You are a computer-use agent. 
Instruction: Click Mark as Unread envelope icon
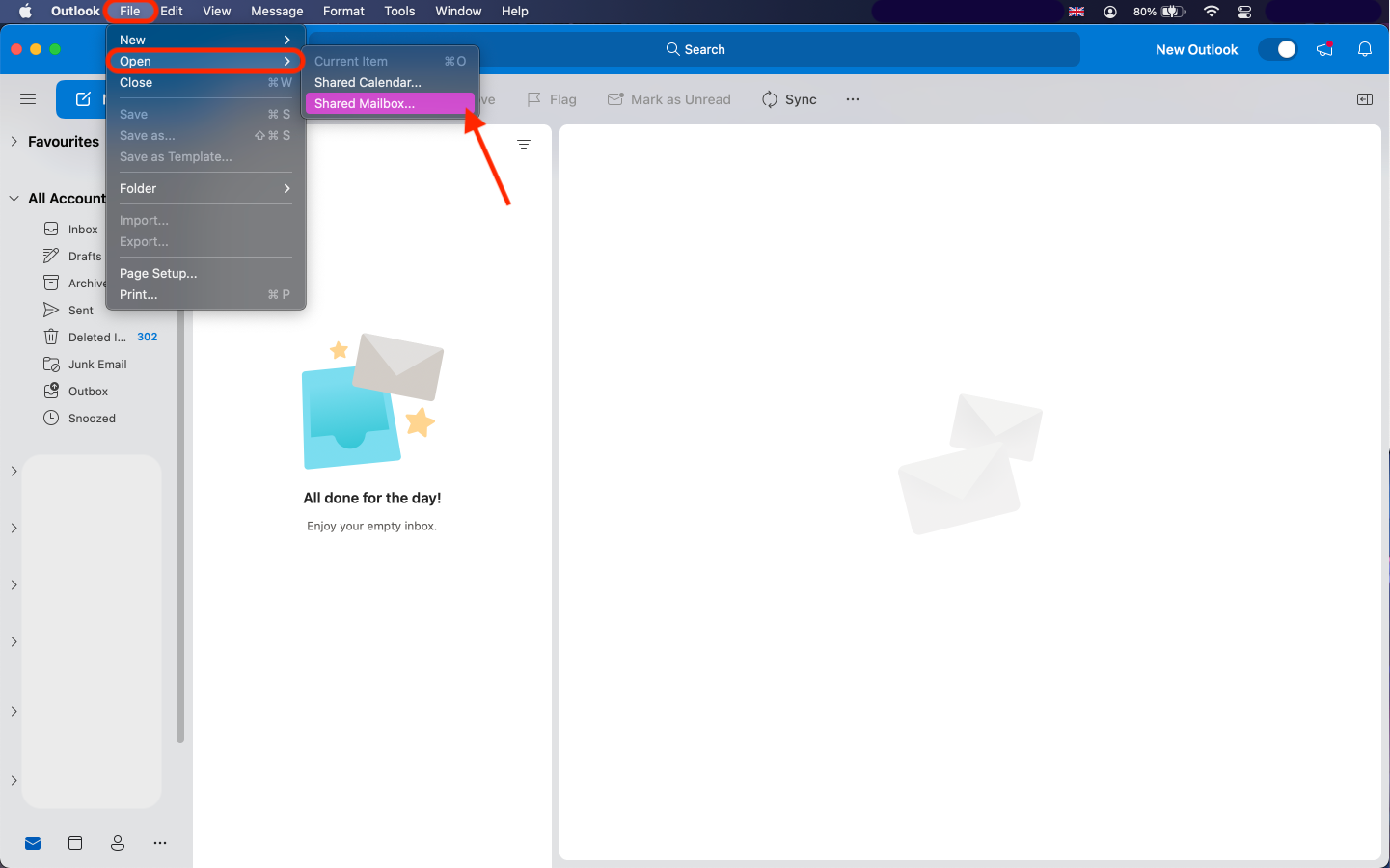[x=615, y=99]
